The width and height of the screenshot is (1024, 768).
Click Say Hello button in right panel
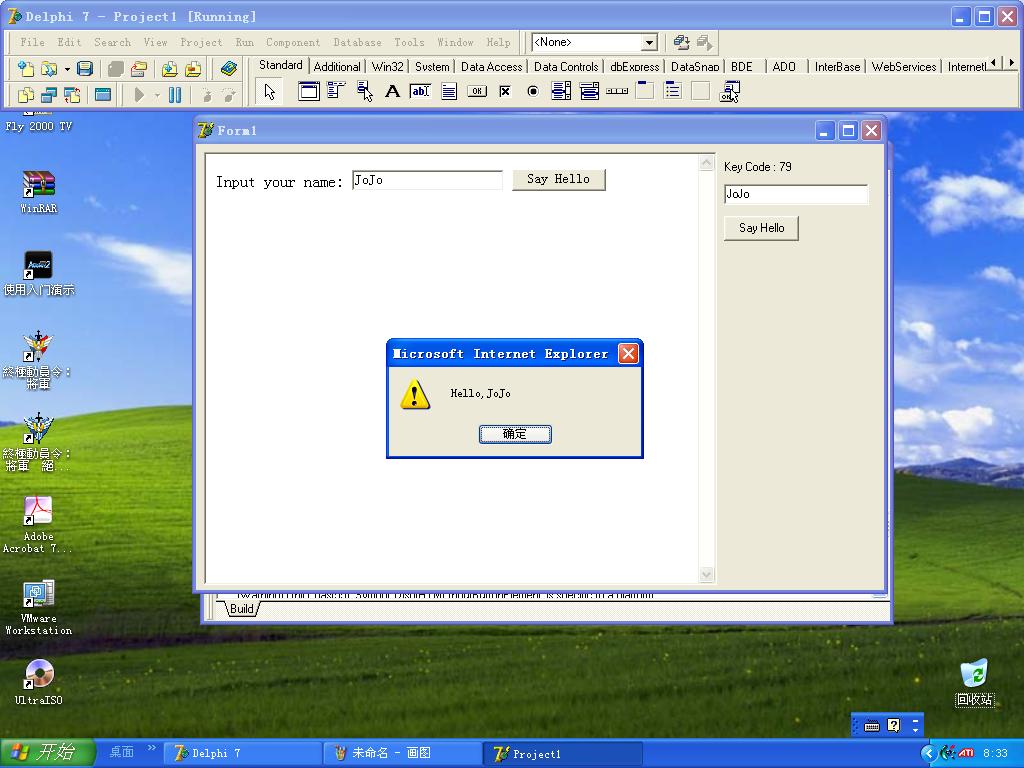[761, 229]
